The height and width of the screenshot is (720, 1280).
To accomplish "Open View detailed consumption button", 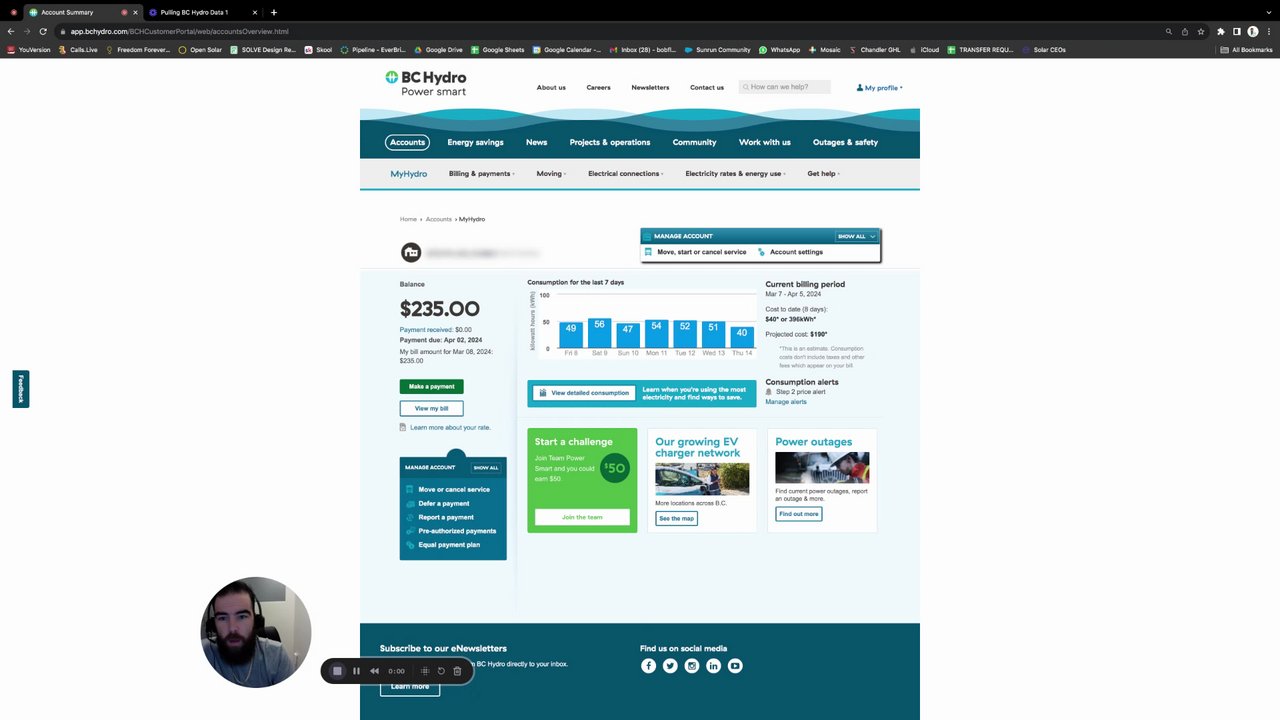I will [584, 393].
